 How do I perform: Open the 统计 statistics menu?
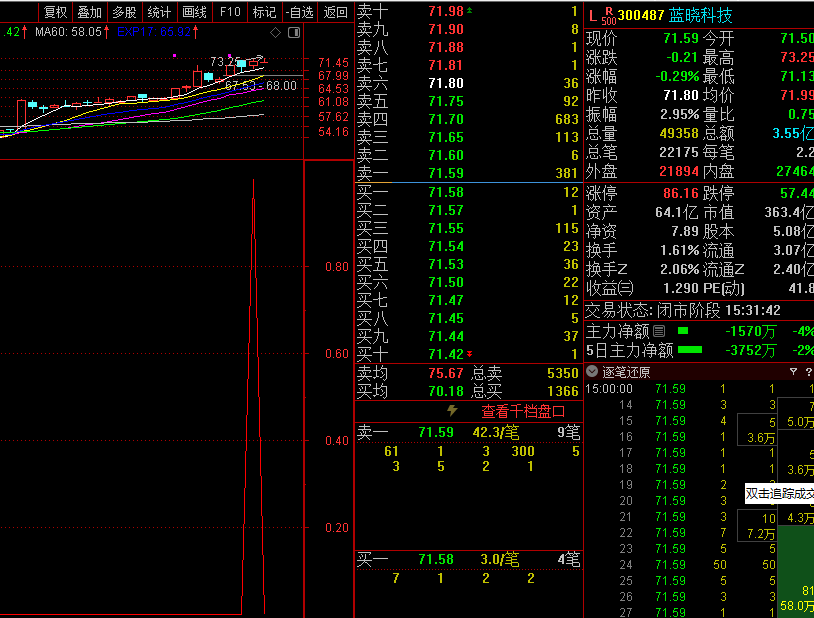click(159, 12)
